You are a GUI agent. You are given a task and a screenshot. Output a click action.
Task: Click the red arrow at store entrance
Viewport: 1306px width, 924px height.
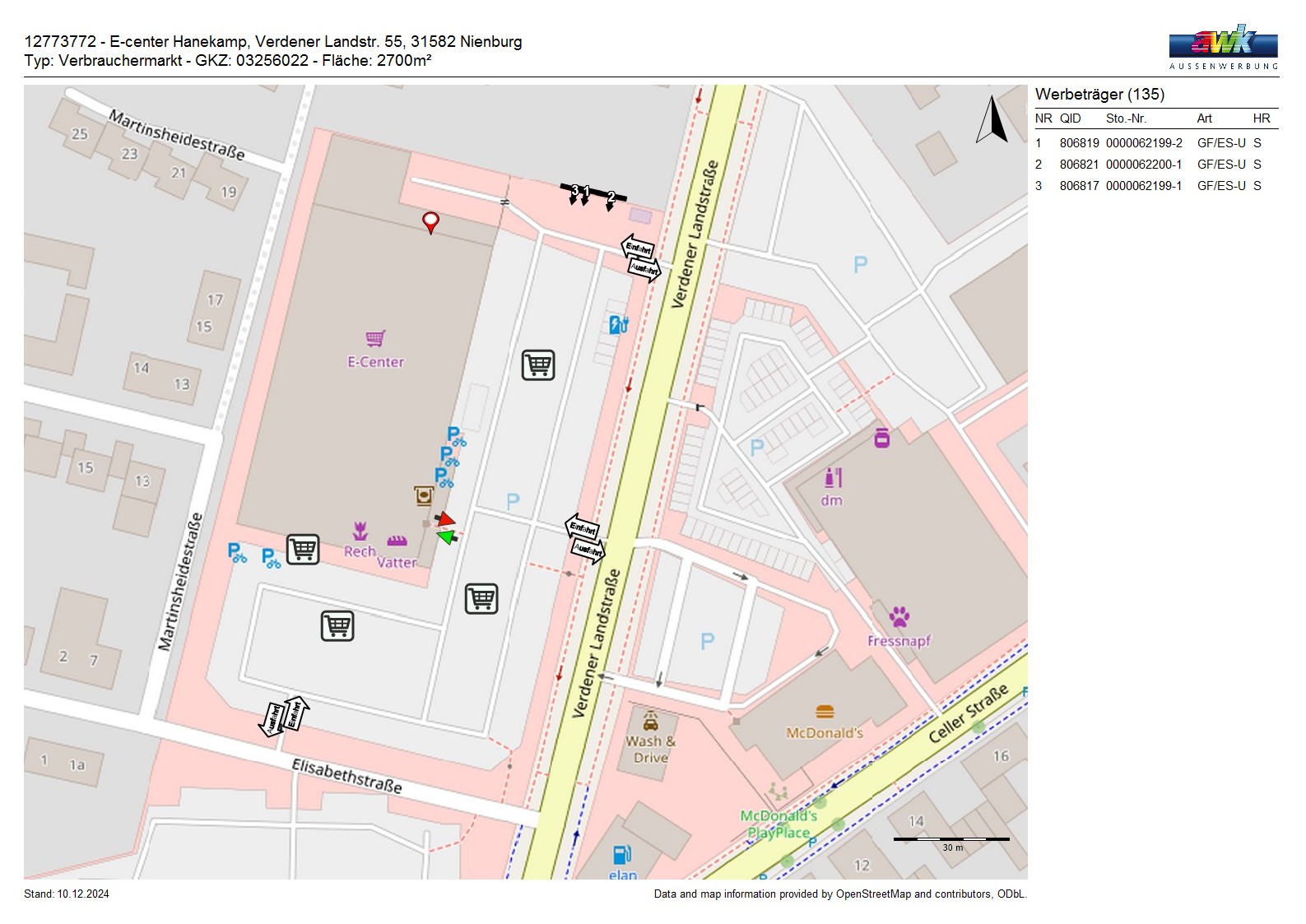pos(445,519)
